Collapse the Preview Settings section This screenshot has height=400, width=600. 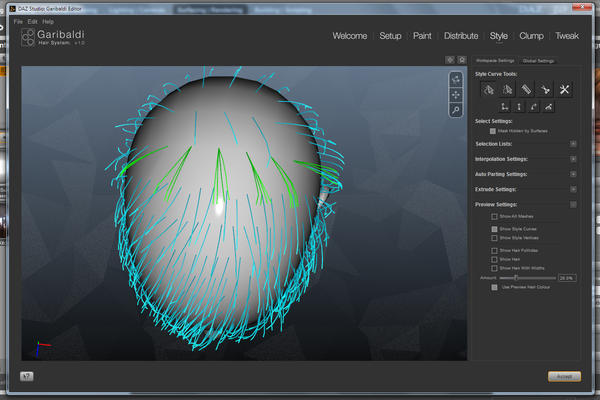[x=573, y=204]
